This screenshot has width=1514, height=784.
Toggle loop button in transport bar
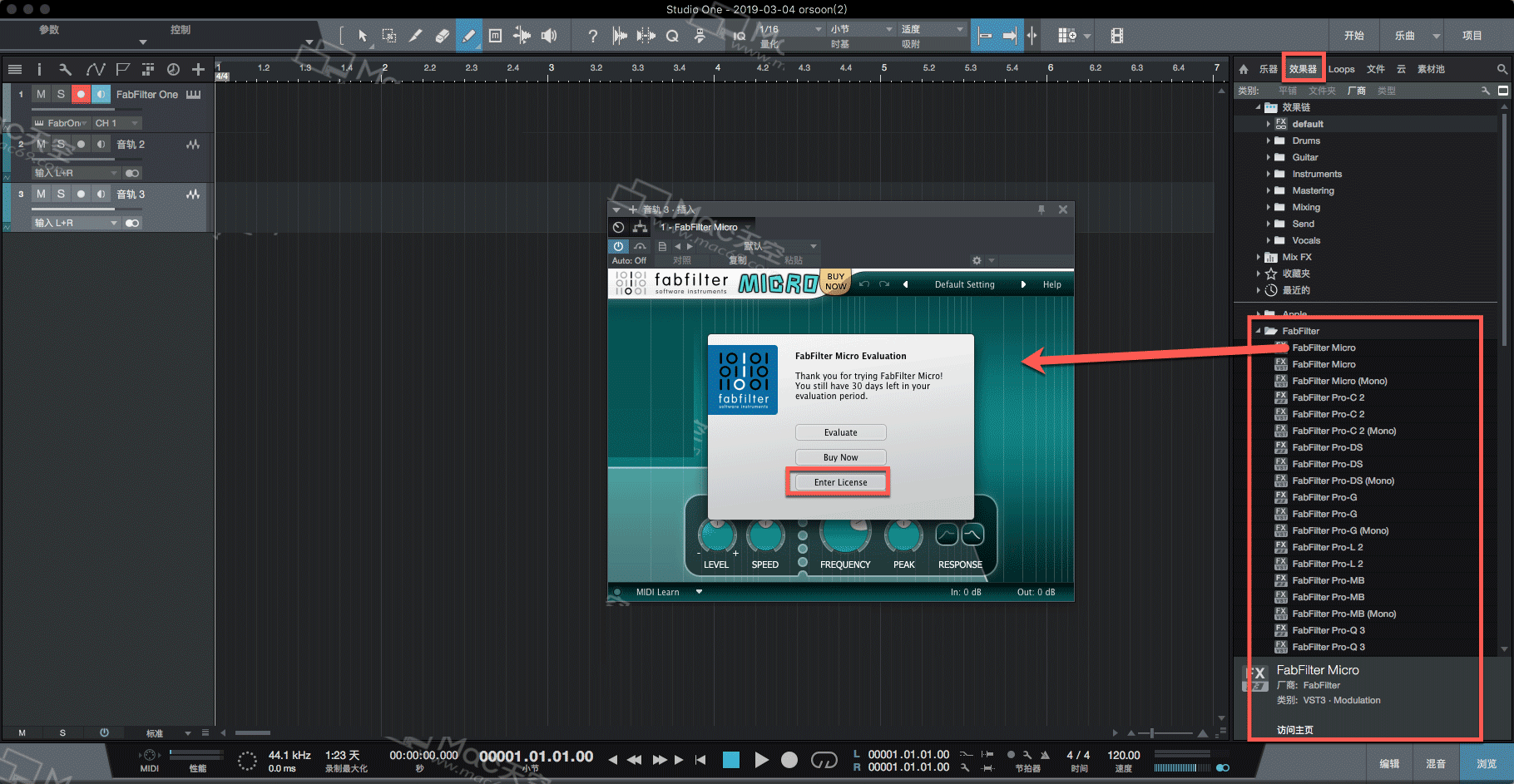click(x=824, y=760)
